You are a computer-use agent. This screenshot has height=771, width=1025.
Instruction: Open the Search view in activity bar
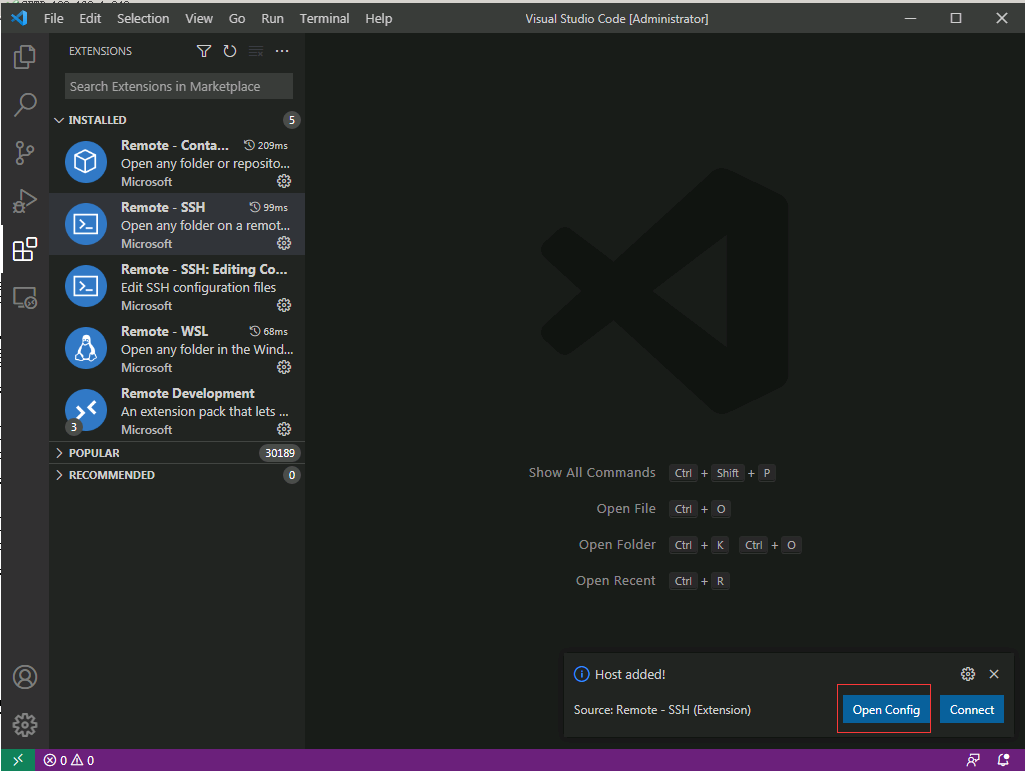coord(25,105)
